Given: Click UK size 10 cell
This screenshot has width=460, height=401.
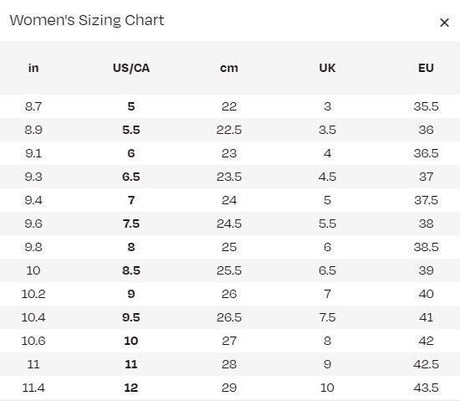Looking at the screenshot, I should coord(327,388).
